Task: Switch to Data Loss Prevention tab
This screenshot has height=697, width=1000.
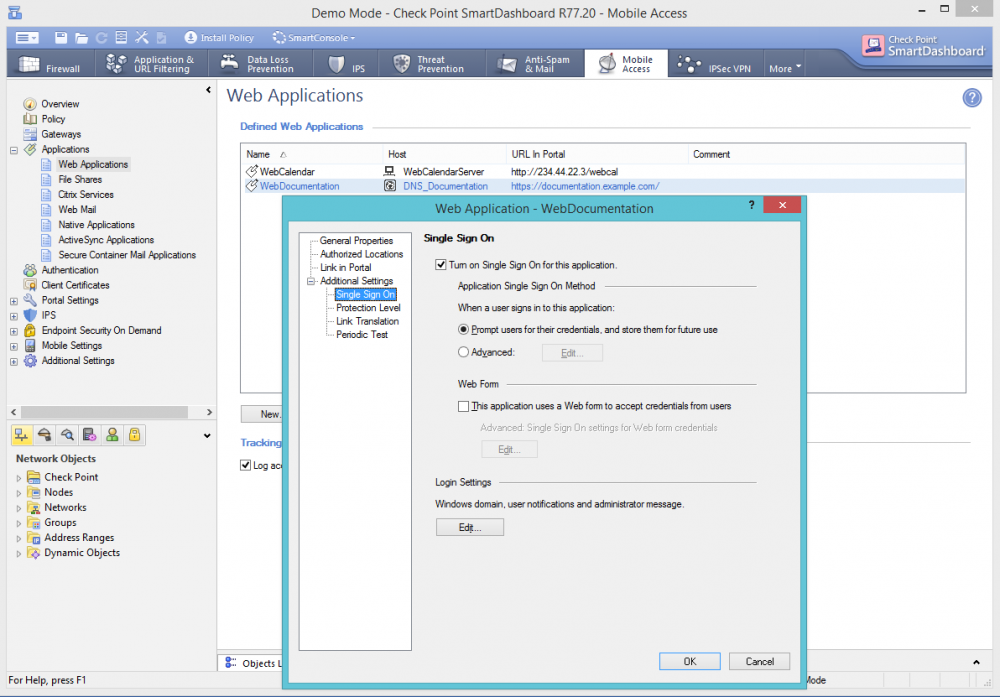Action: [258, 64]
